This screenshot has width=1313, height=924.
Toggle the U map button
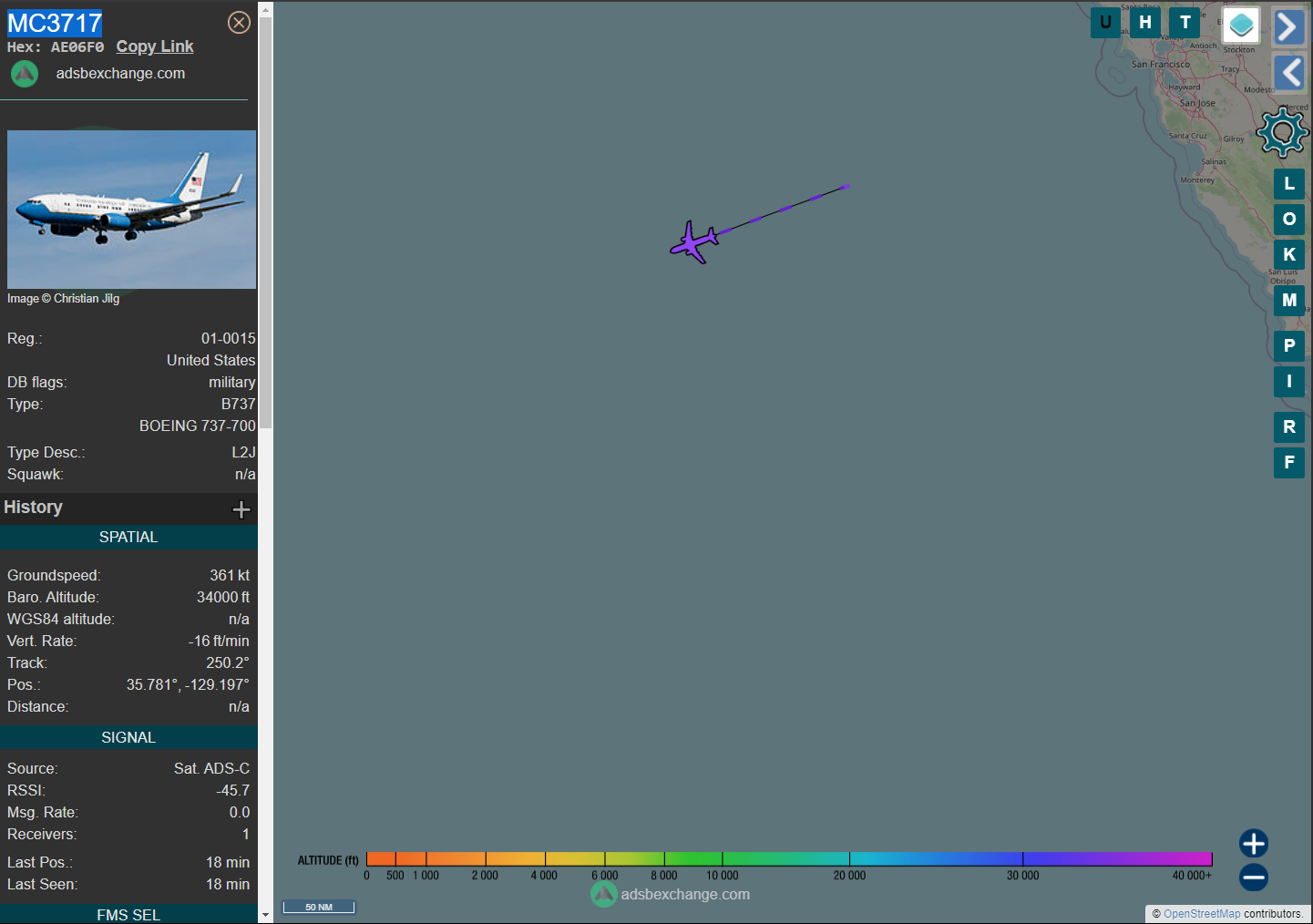1105,23
